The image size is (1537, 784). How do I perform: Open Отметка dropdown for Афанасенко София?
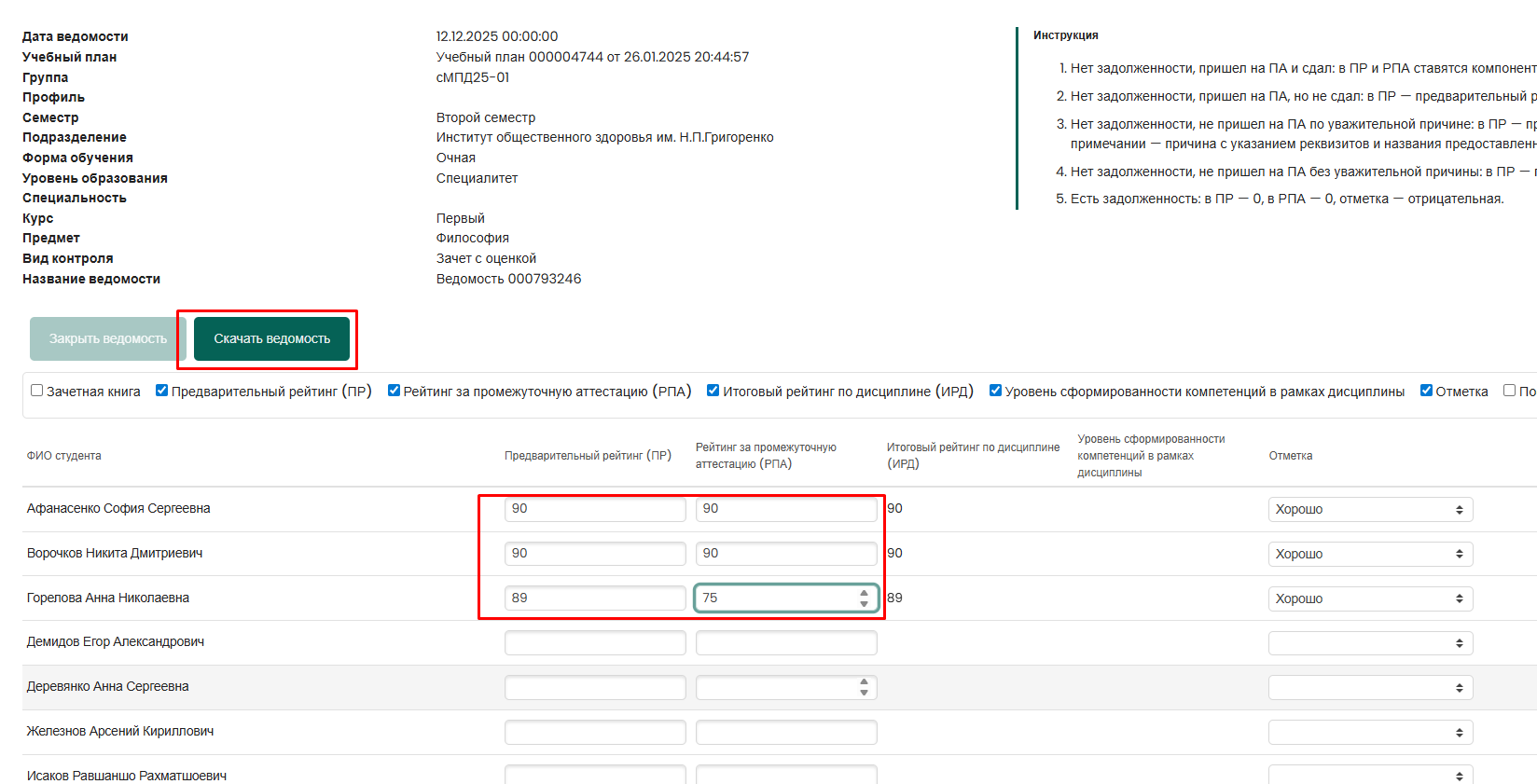pos(1369,509)
